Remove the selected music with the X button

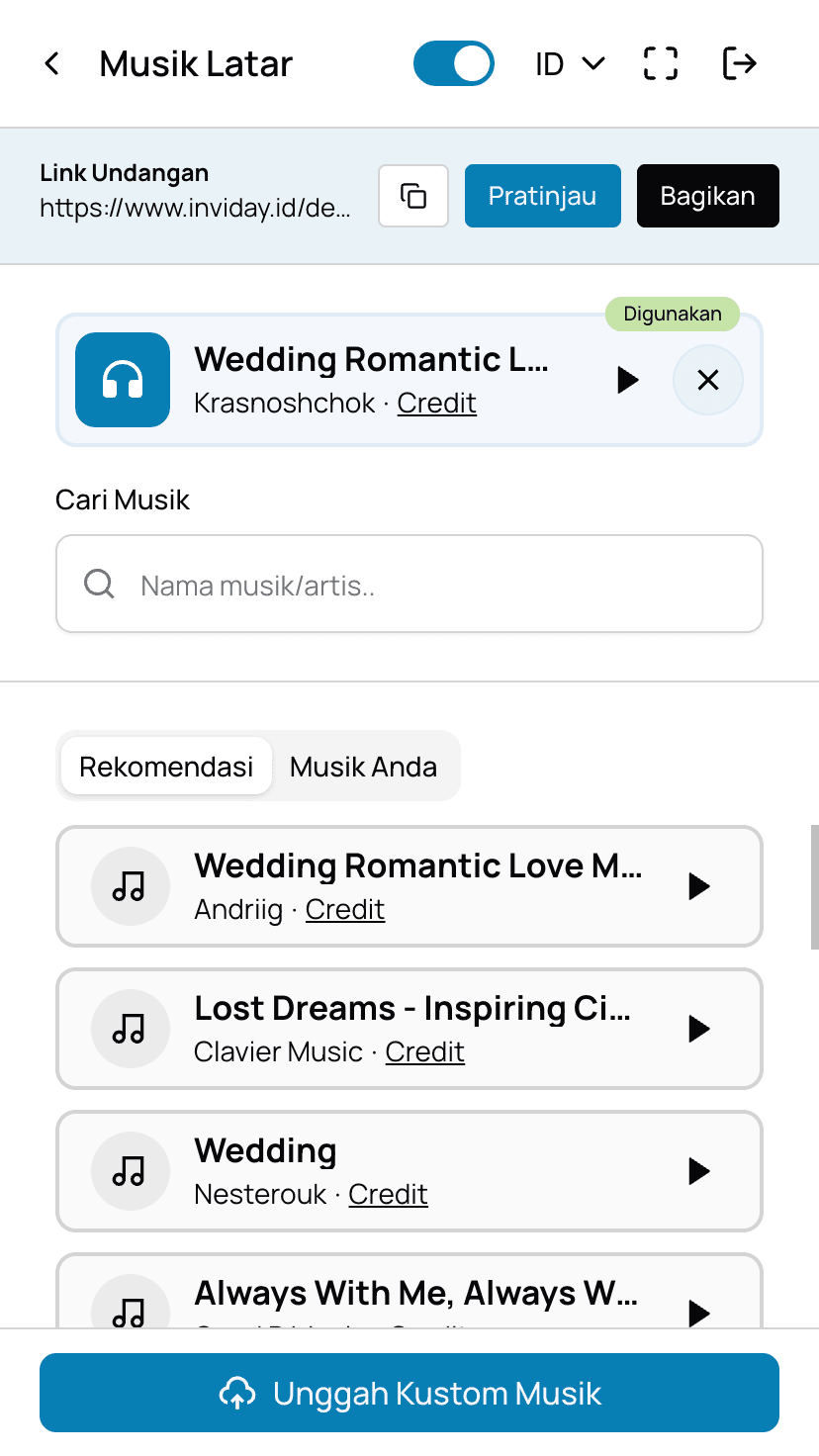[708, 380]
